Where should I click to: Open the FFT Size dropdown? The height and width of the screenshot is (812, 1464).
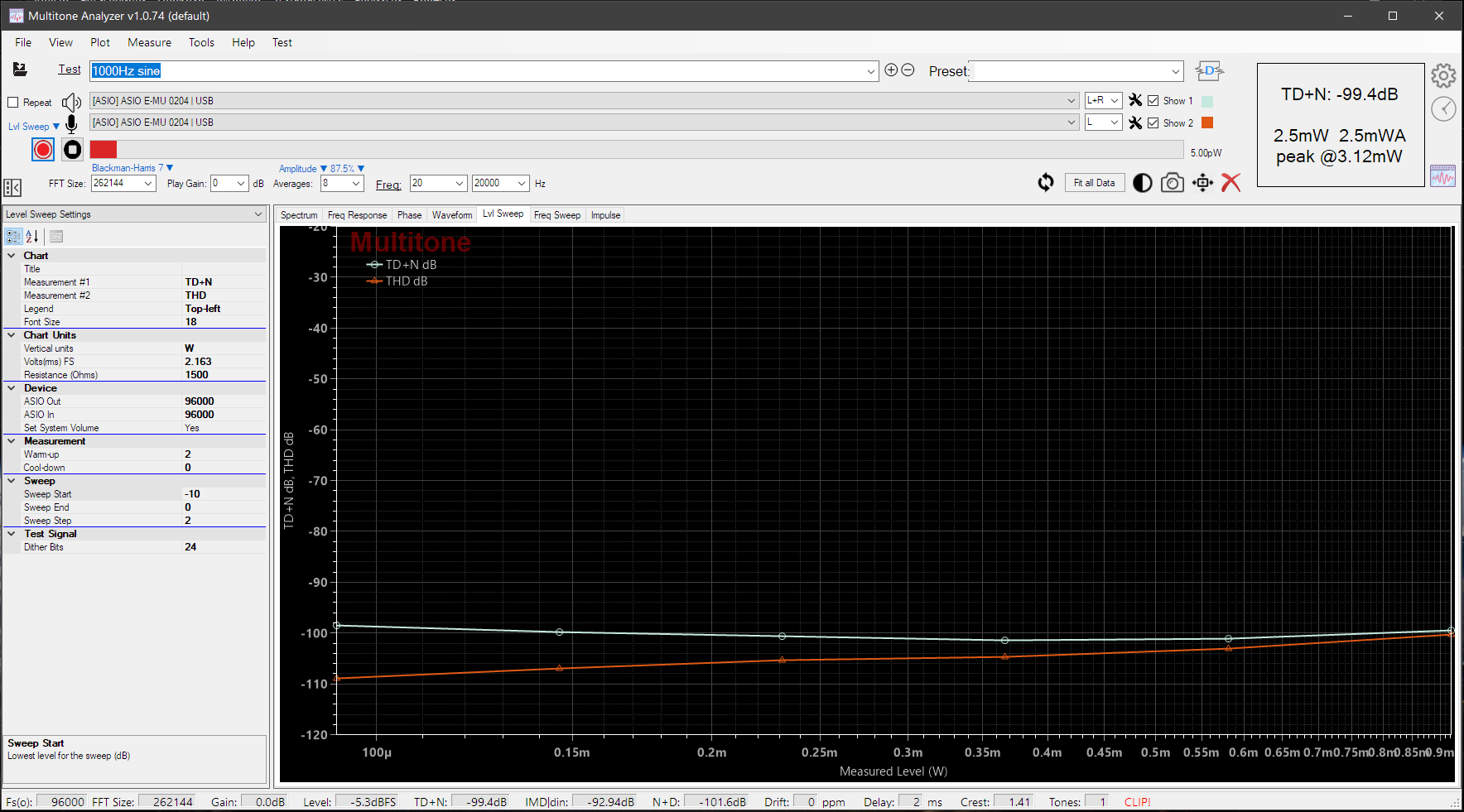(123, 184)
